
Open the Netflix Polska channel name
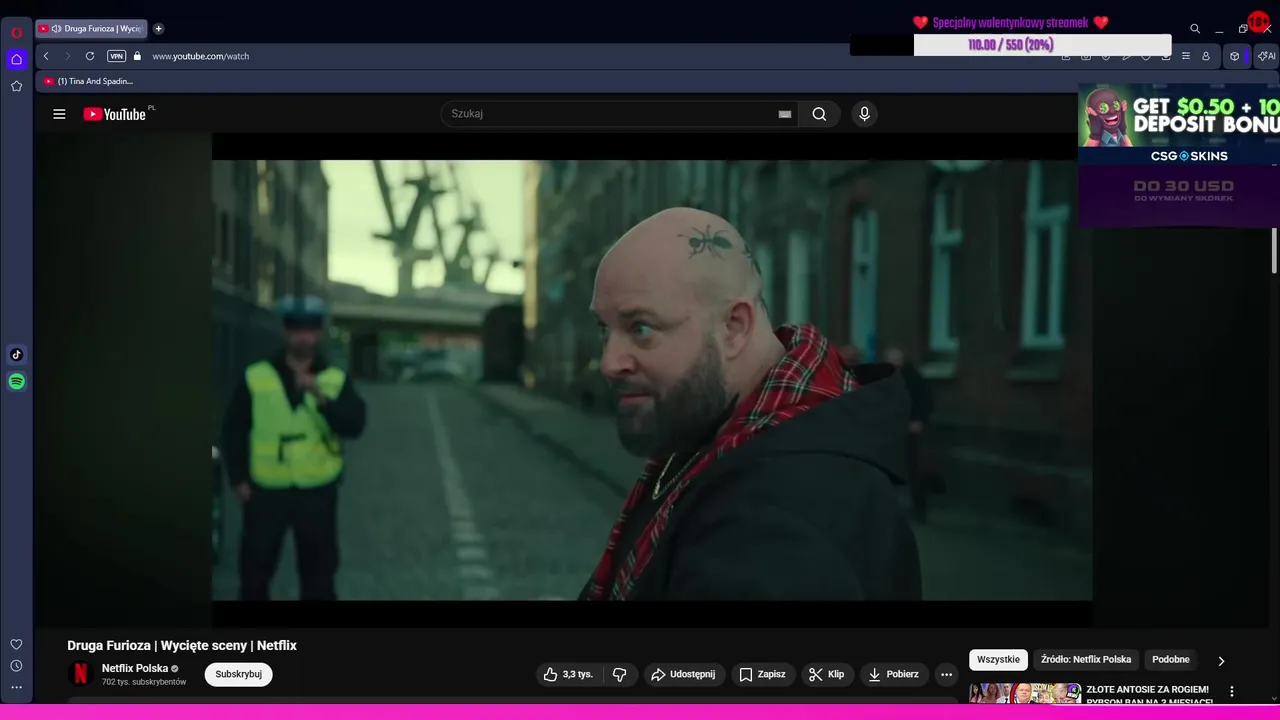(135, 668)
